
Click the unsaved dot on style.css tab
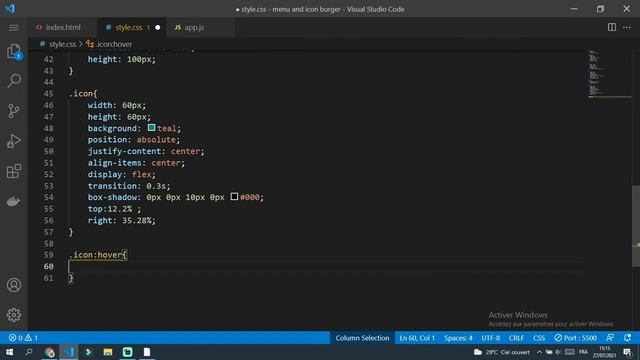point(158,28)
